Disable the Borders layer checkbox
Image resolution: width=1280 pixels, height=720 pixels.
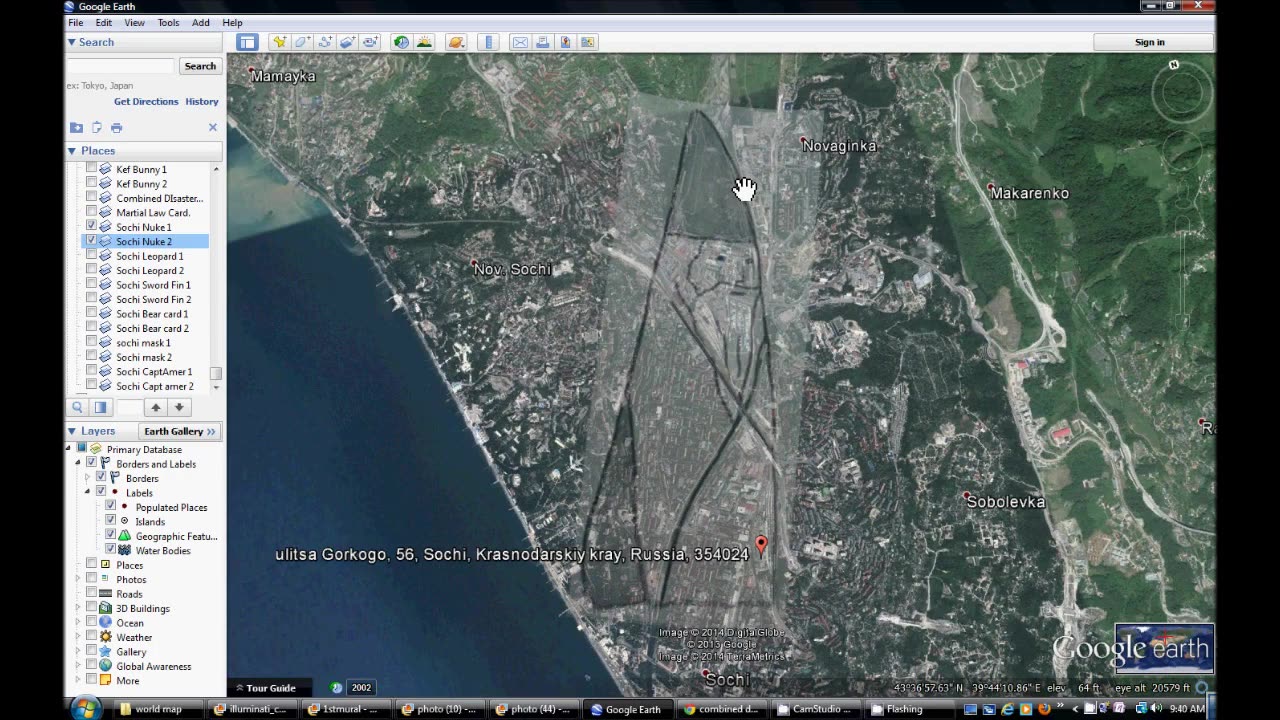click(100, 478)
